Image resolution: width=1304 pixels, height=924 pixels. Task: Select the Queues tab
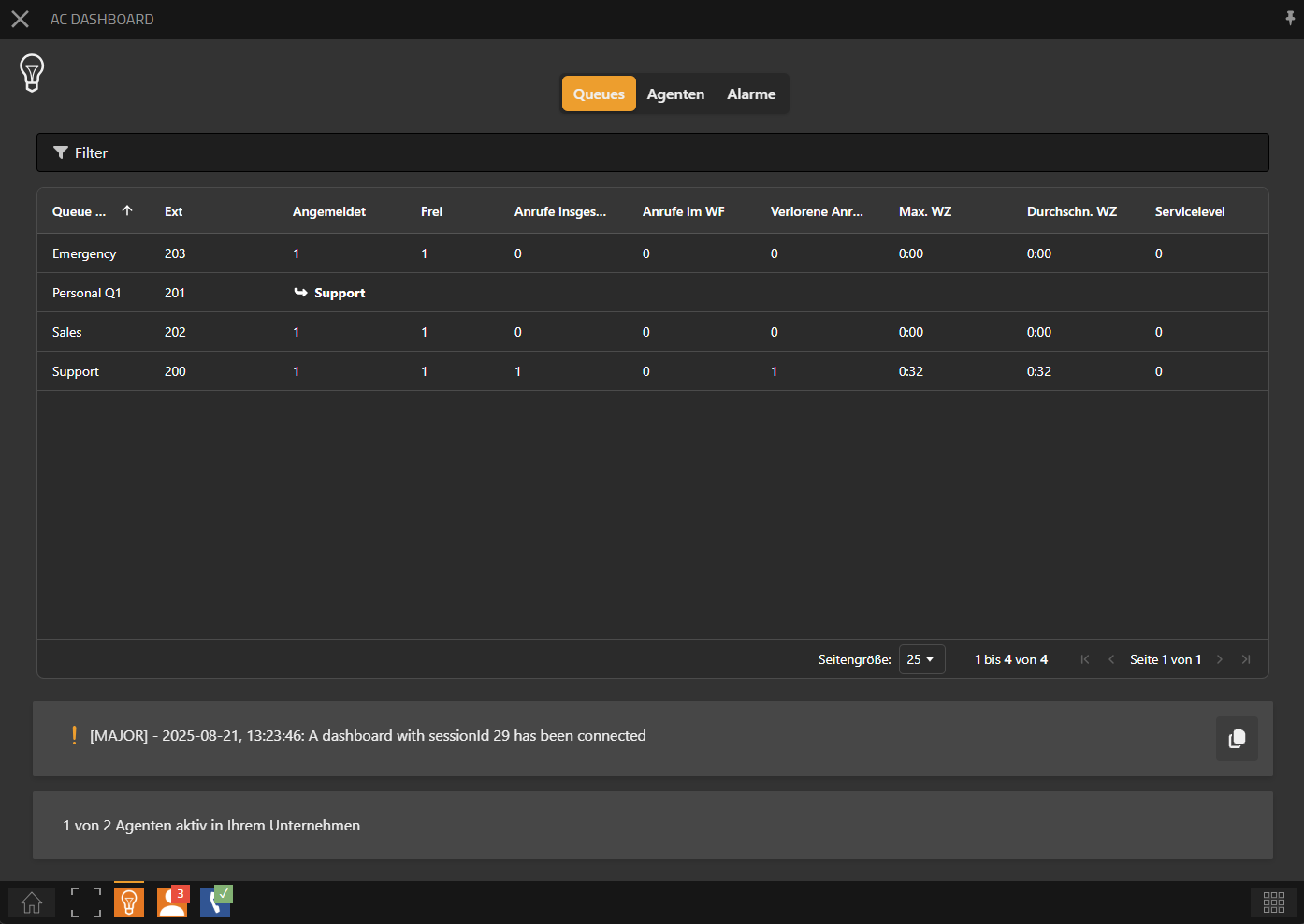click(599, 94)
